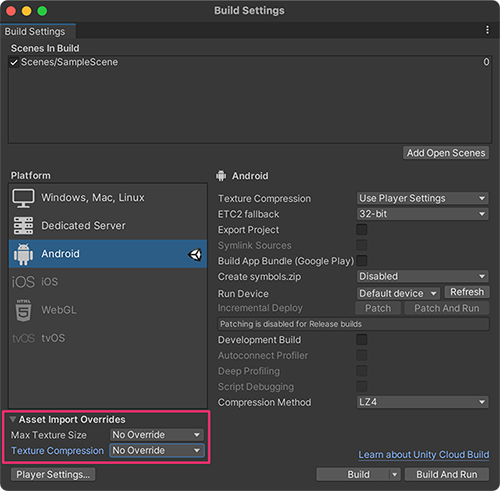
Task: Click Max Texture Size label
Action: click(x=49, y=435)
